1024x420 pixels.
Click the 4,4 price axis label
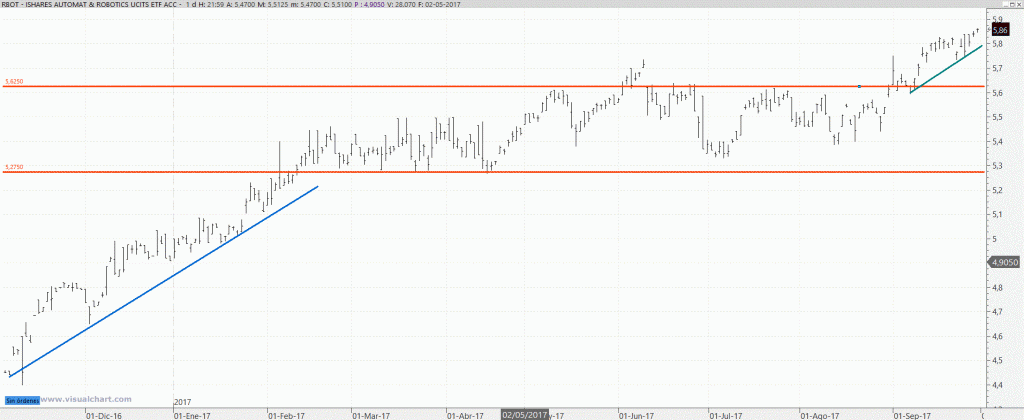(997, 385)
